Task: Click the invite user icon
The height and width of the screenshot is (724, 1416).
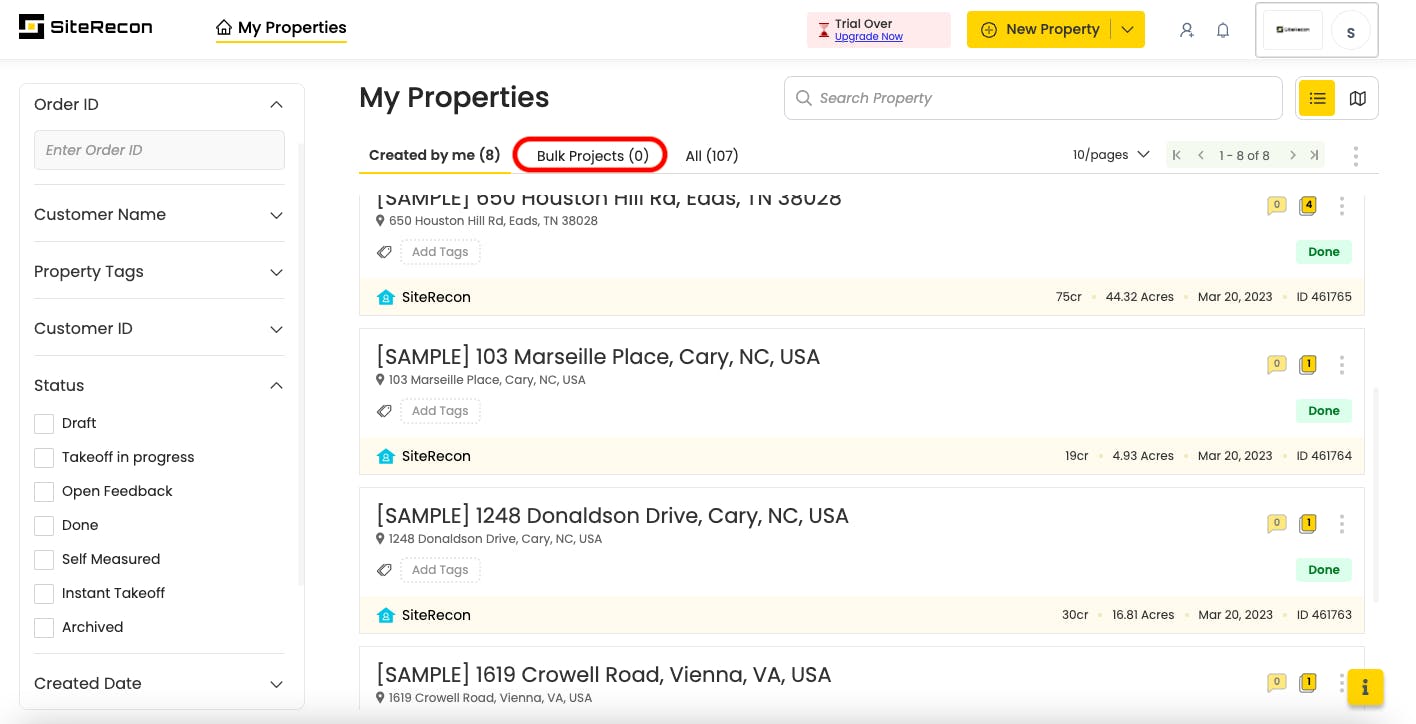Action: click(x=1187, y=30)
